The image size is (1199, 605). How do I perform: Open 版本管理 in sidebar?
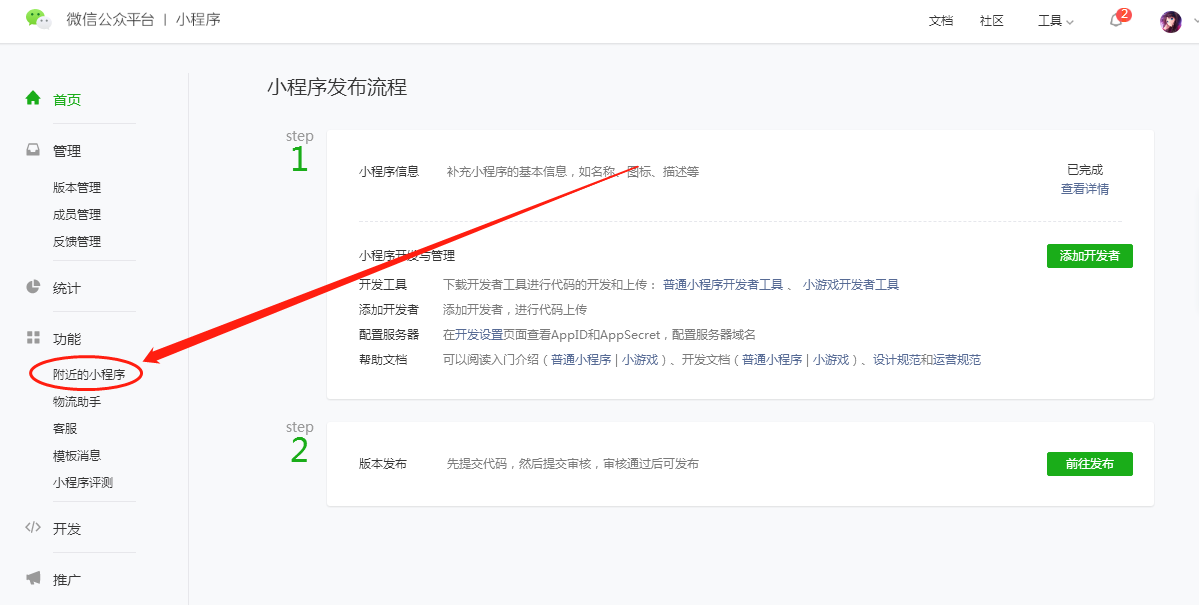coord(76,187)
